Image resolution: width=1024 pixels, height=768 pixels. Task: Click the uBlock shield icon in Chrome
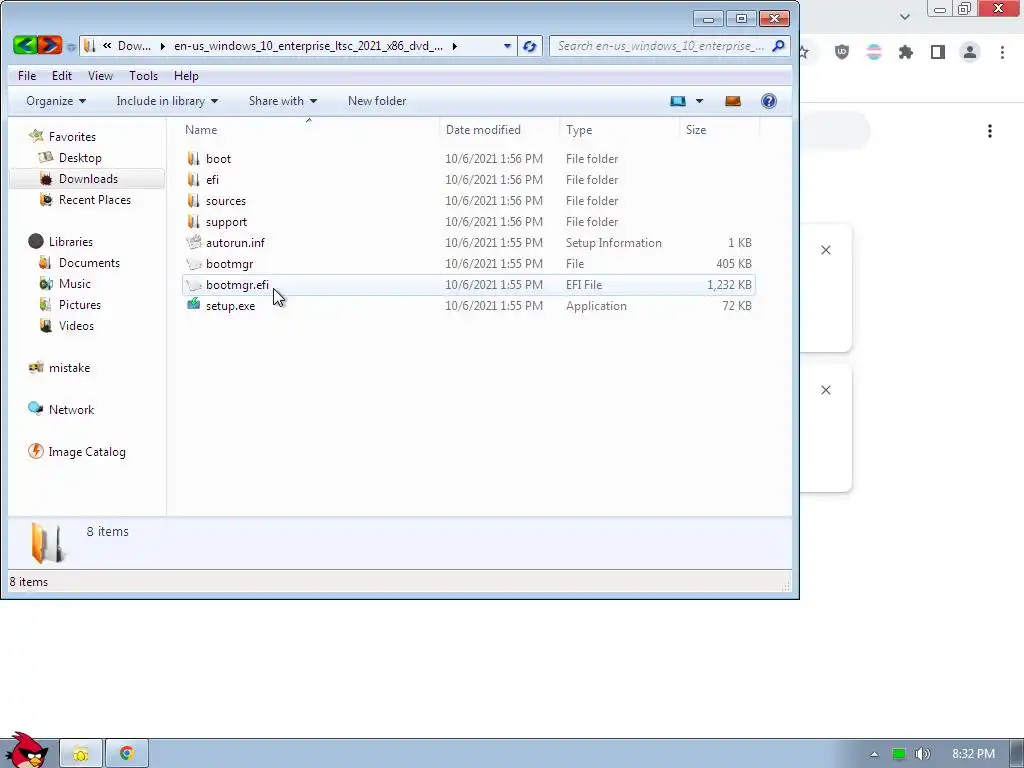[x=842, y=52]
